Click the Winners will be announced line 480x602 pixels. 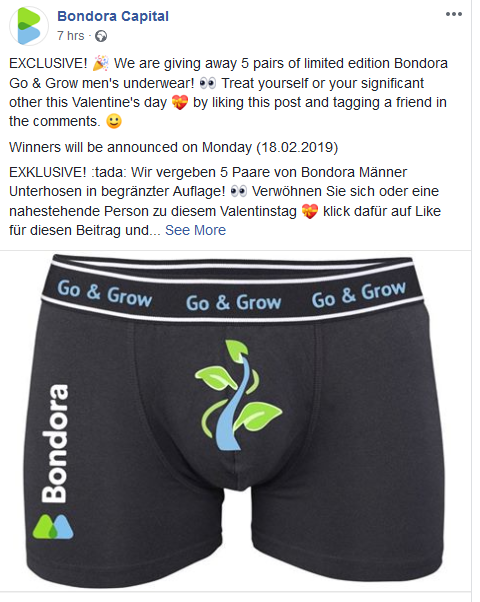174,147
